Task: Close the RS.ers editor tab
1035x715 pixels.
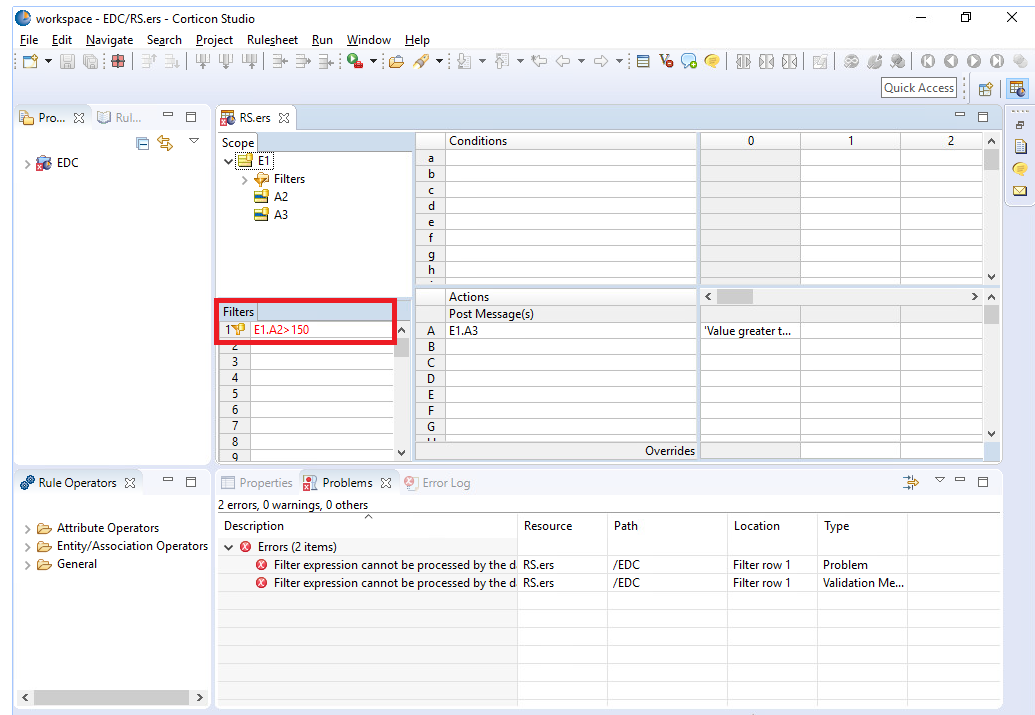Action: tap(284, 118)
